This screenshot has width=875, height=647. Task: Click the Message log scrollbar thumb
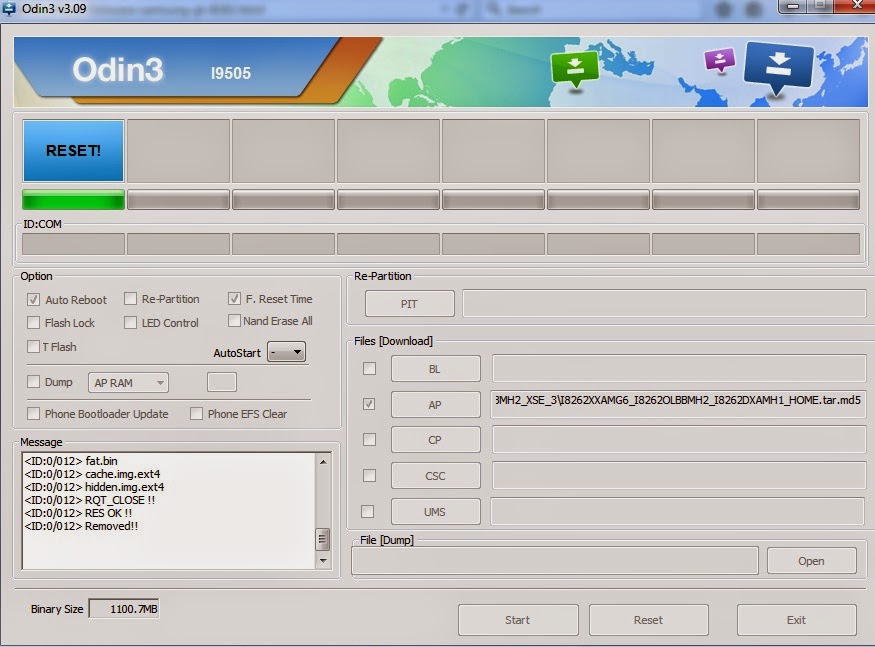[x=323, y=539]
